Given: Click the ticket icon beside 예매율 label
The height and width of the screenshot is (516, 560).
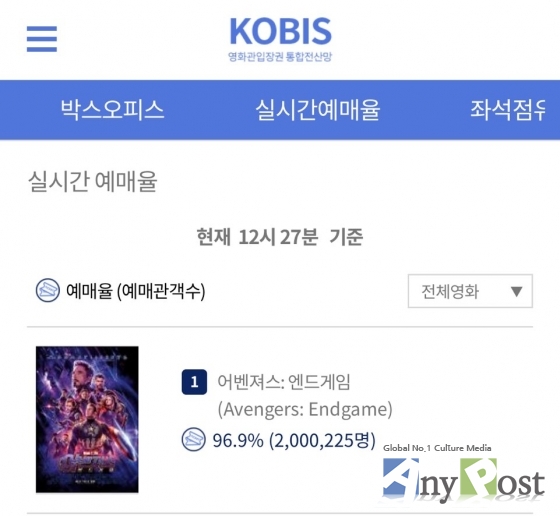Looking at the screenshot, I should coord(48,290).
